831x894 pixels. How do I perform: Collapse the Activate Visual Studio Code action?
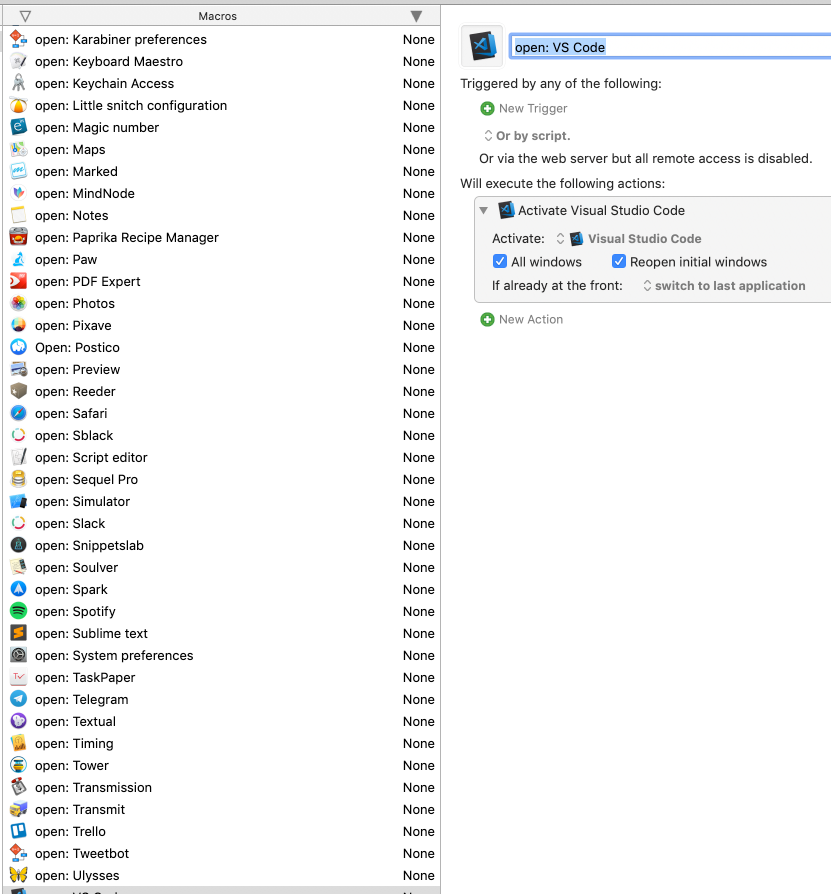pos(484,210)
